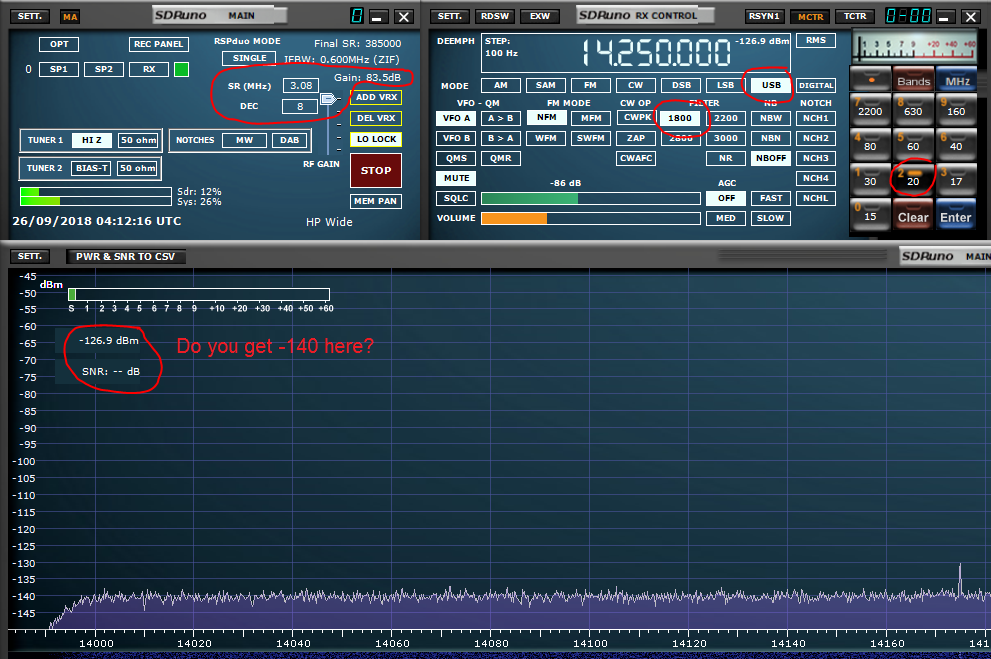Select the 15 meter band key
Screen dimensions: 991x659
(x=870, y=214)
